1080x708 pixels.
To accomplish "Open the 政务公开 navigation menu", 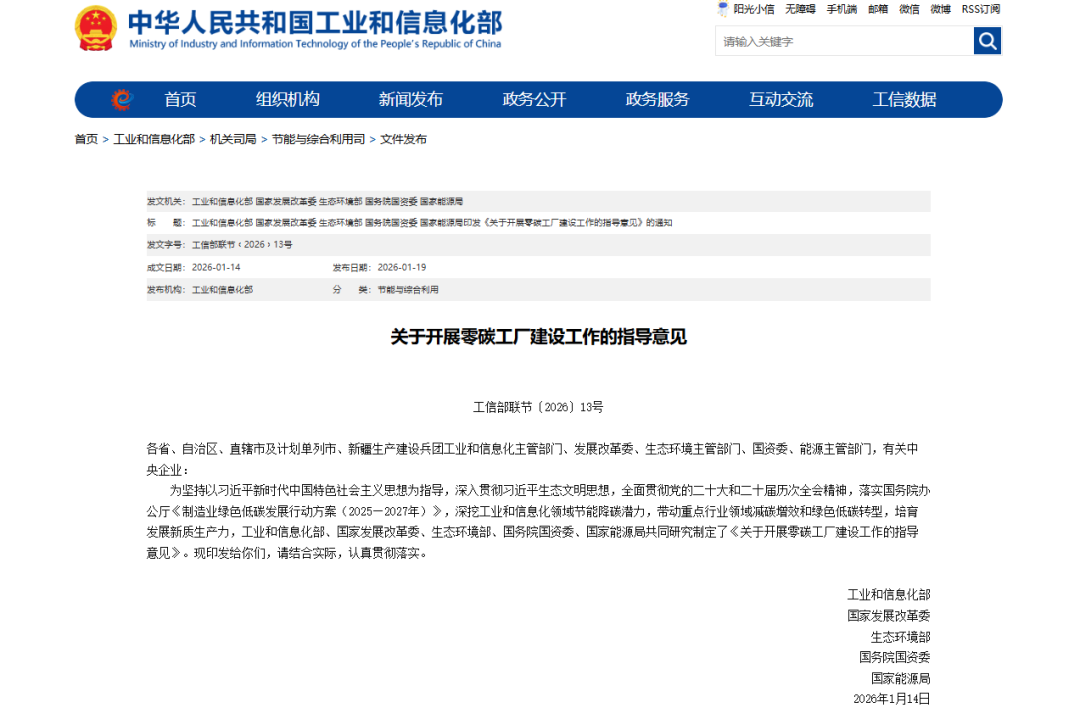I will (x=534, y=100).
